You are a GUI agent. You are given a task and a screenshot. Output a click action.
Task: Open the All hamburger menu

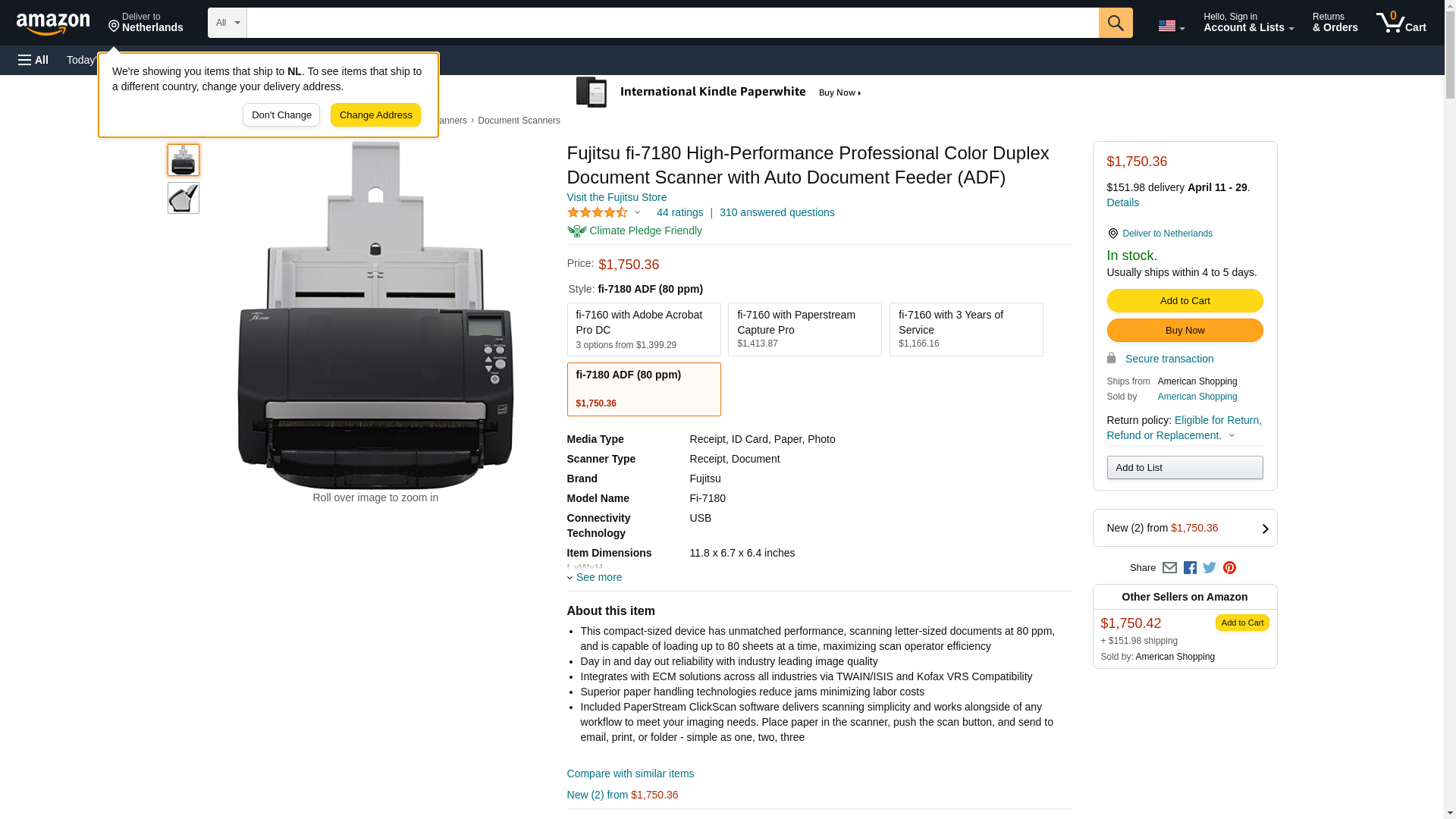pos(33,60)
